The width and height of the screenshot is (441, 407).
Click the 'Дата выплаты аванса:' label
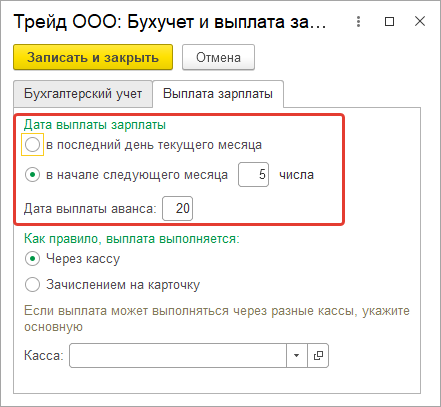tap(90, 209)
